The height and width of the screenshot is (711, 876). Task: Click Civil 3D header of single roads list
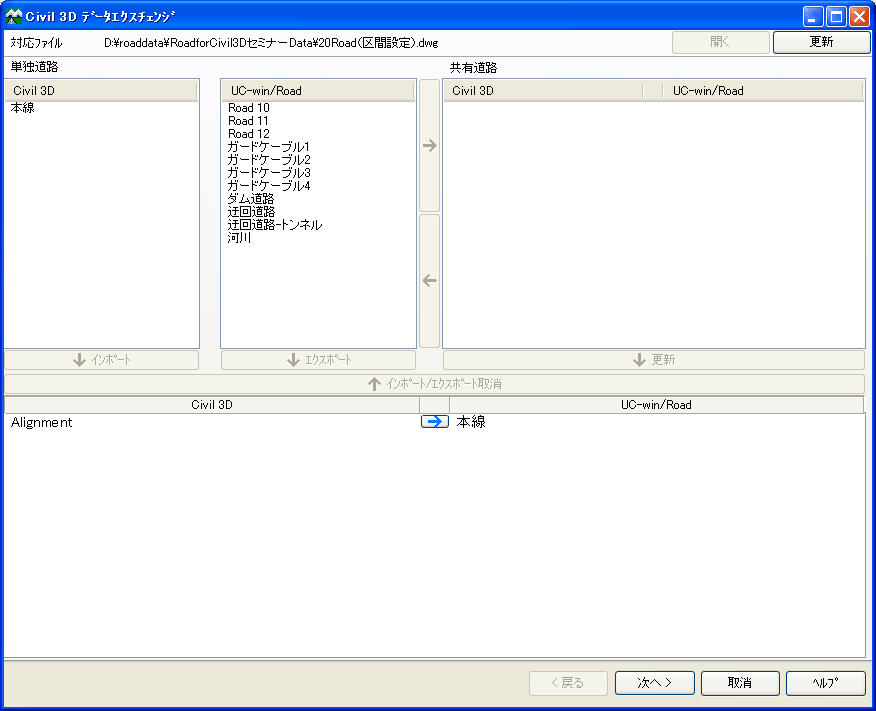[101, 90]
